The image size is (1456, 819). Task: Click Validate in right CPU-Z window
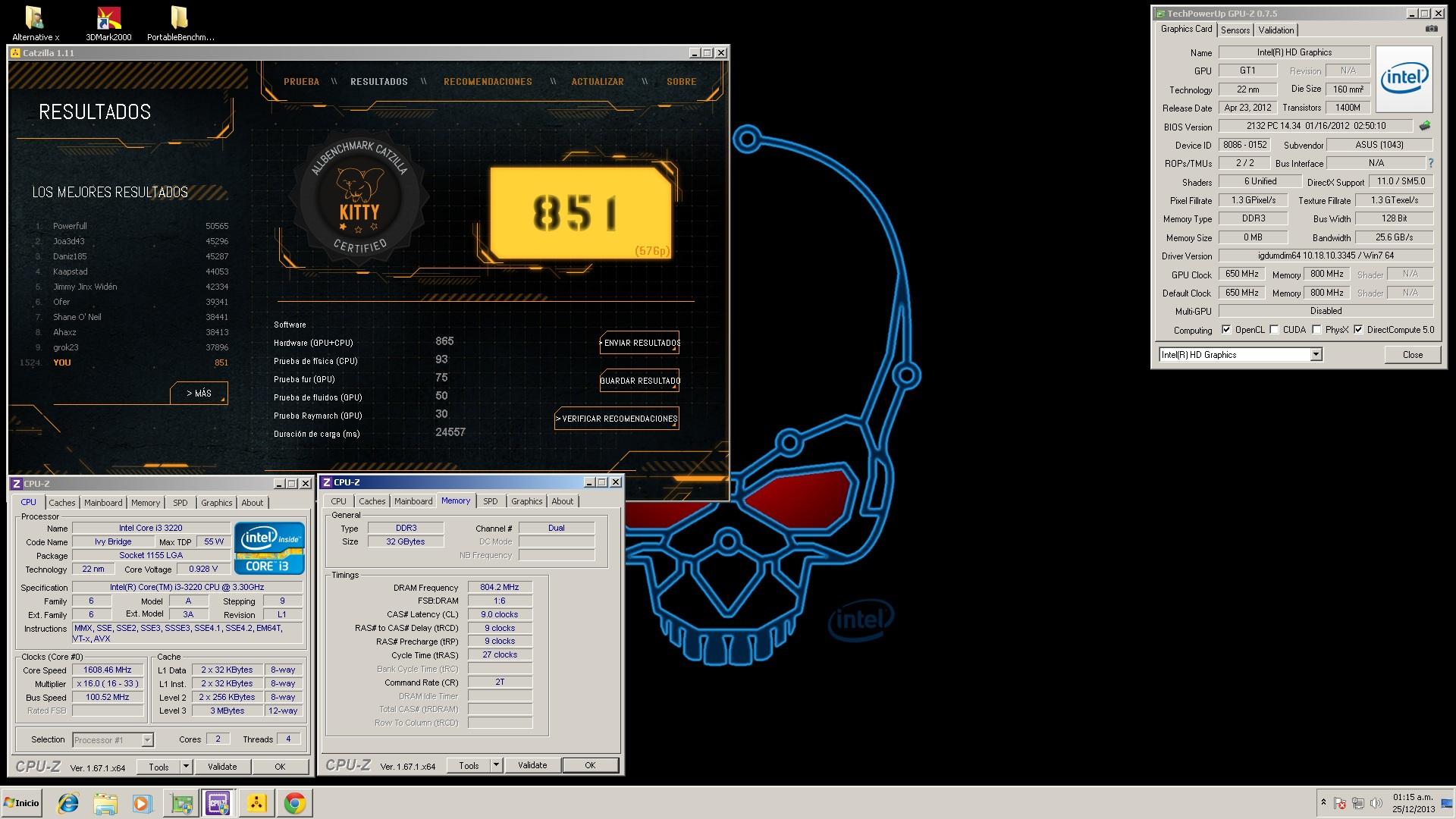(x=532, y=765)
